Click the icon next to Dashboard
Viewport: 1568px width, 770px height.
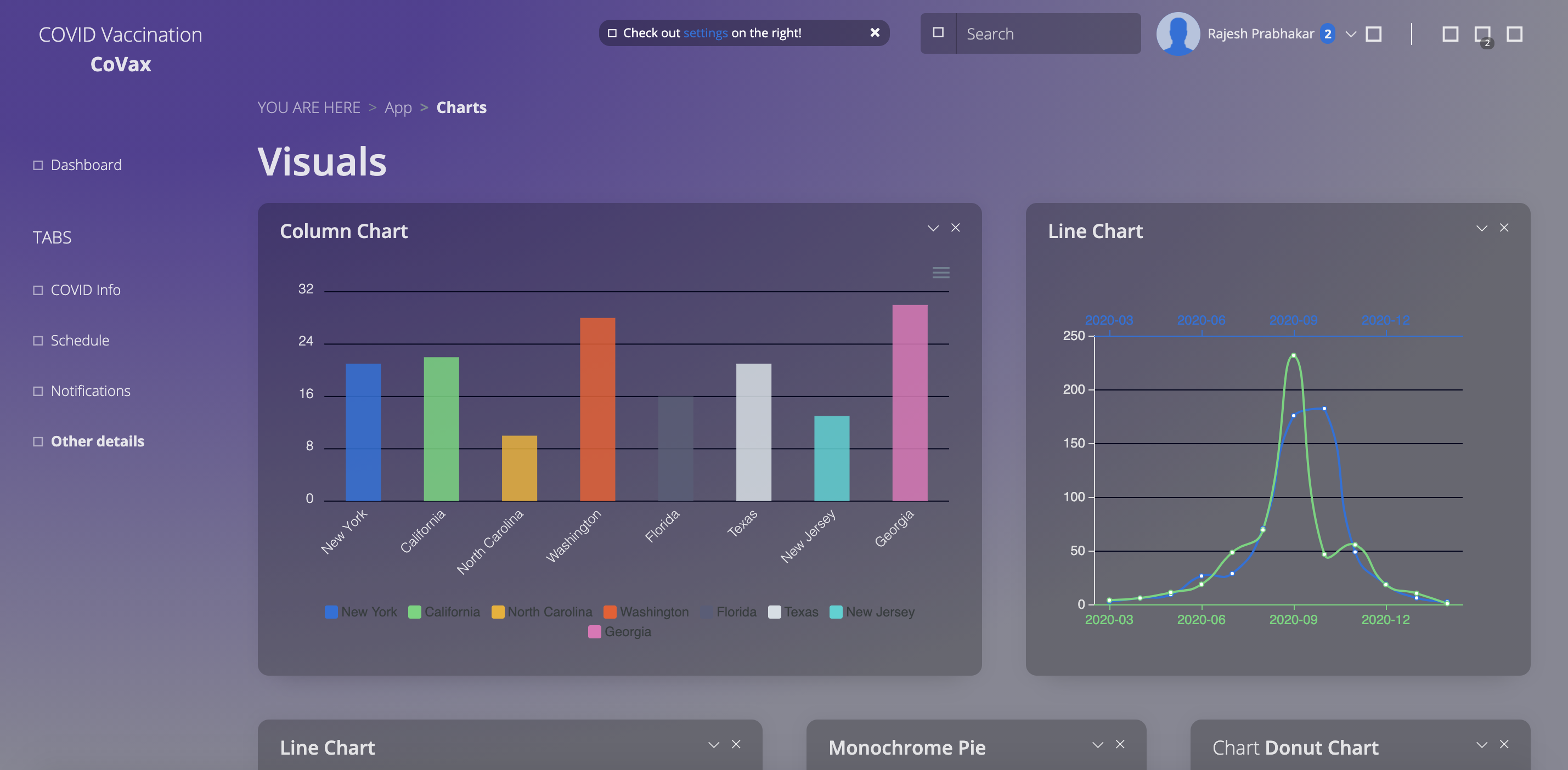38,165
